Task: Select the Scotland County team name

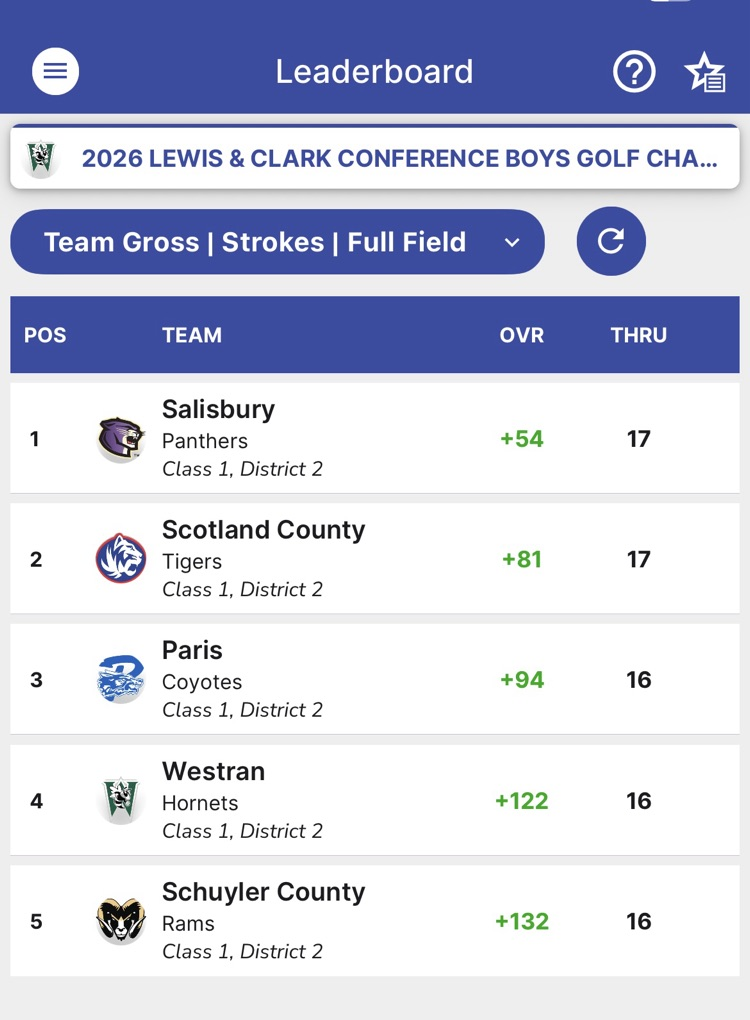Action: [264, 530]
